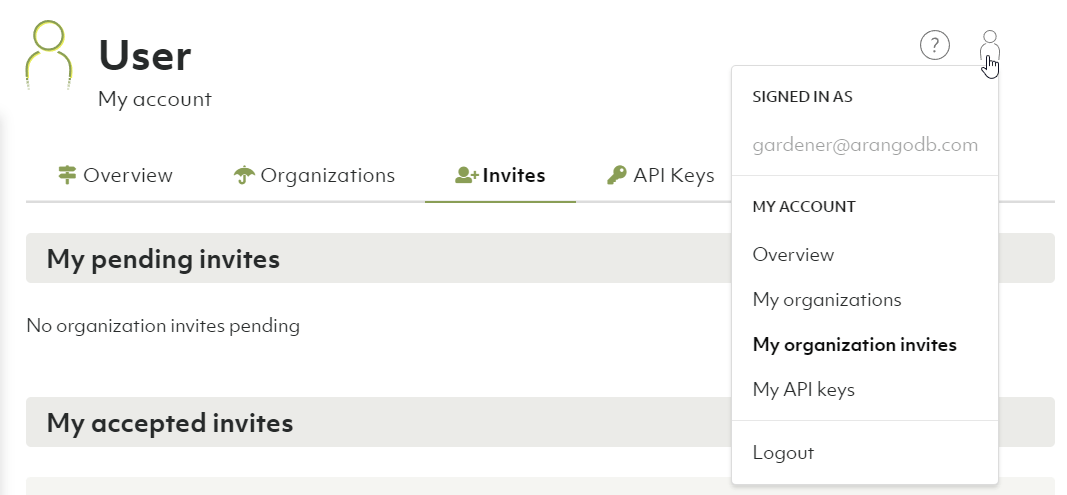Click the No organization invites pending message

[x=163, y=325]
